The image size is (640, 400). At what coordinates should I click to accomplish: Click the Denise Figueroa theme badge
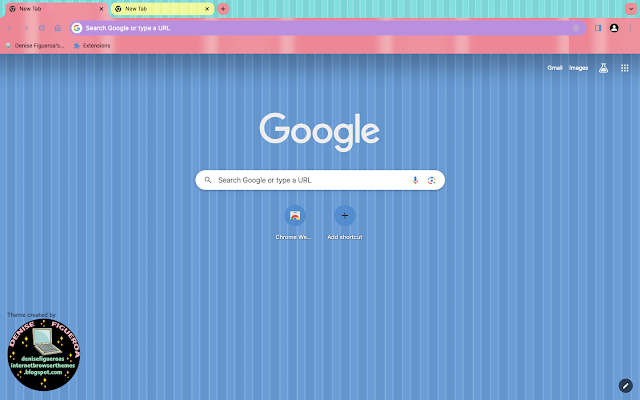click(x=44, y=355)
